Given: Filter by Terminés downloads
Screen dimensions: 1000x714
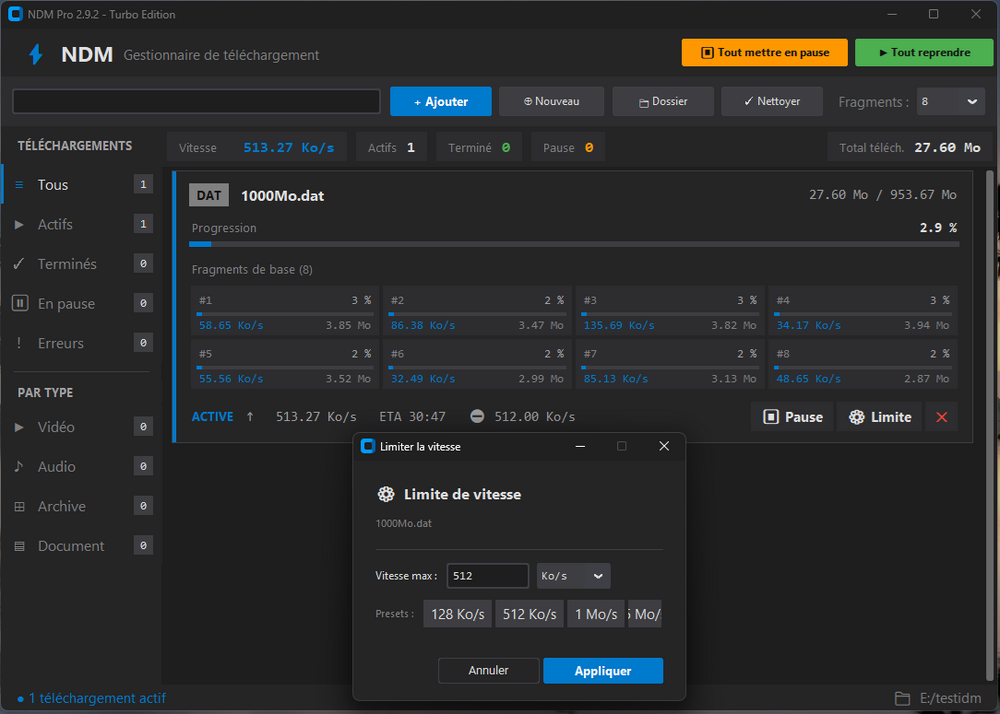Looking at the screenshot, I should [82, 263].
